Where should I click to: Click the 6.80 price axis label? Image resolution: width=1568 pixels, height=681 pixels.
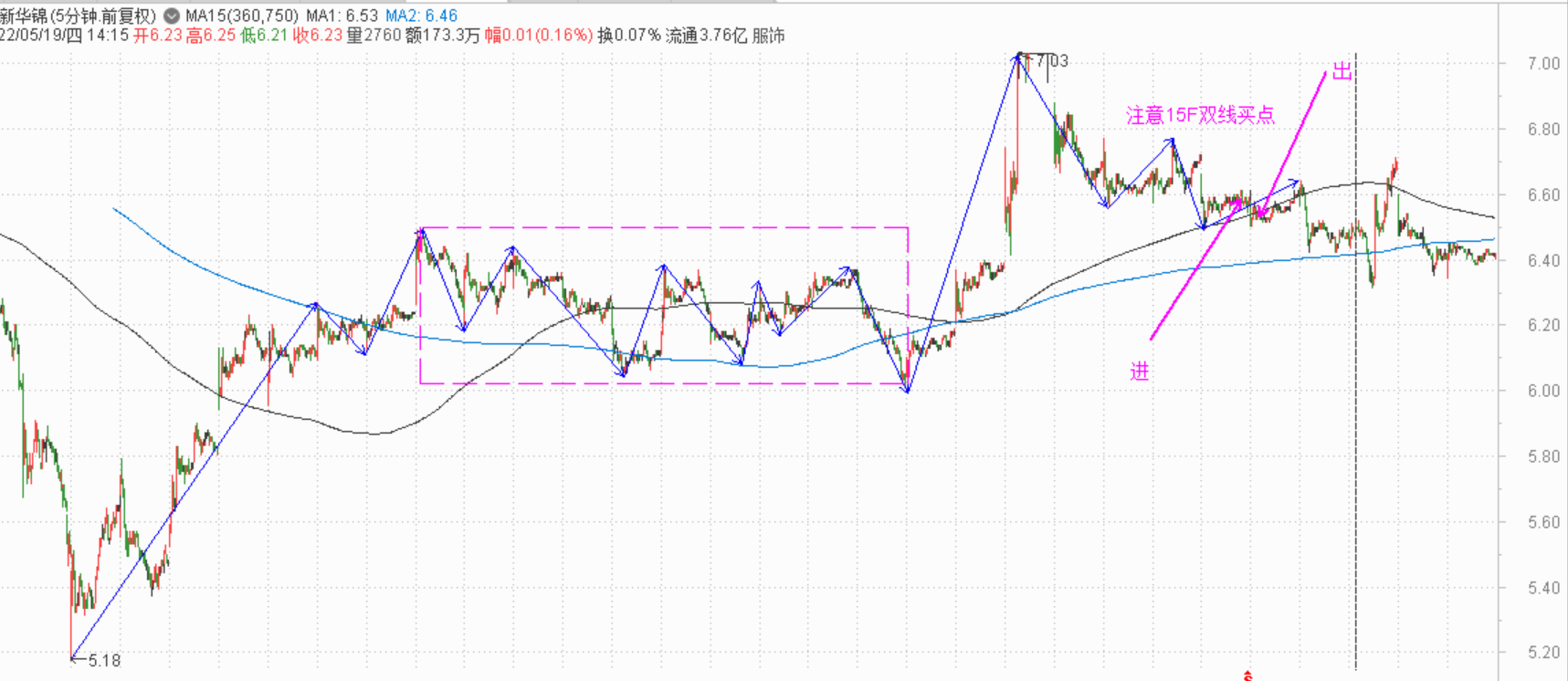point(1543,129)
